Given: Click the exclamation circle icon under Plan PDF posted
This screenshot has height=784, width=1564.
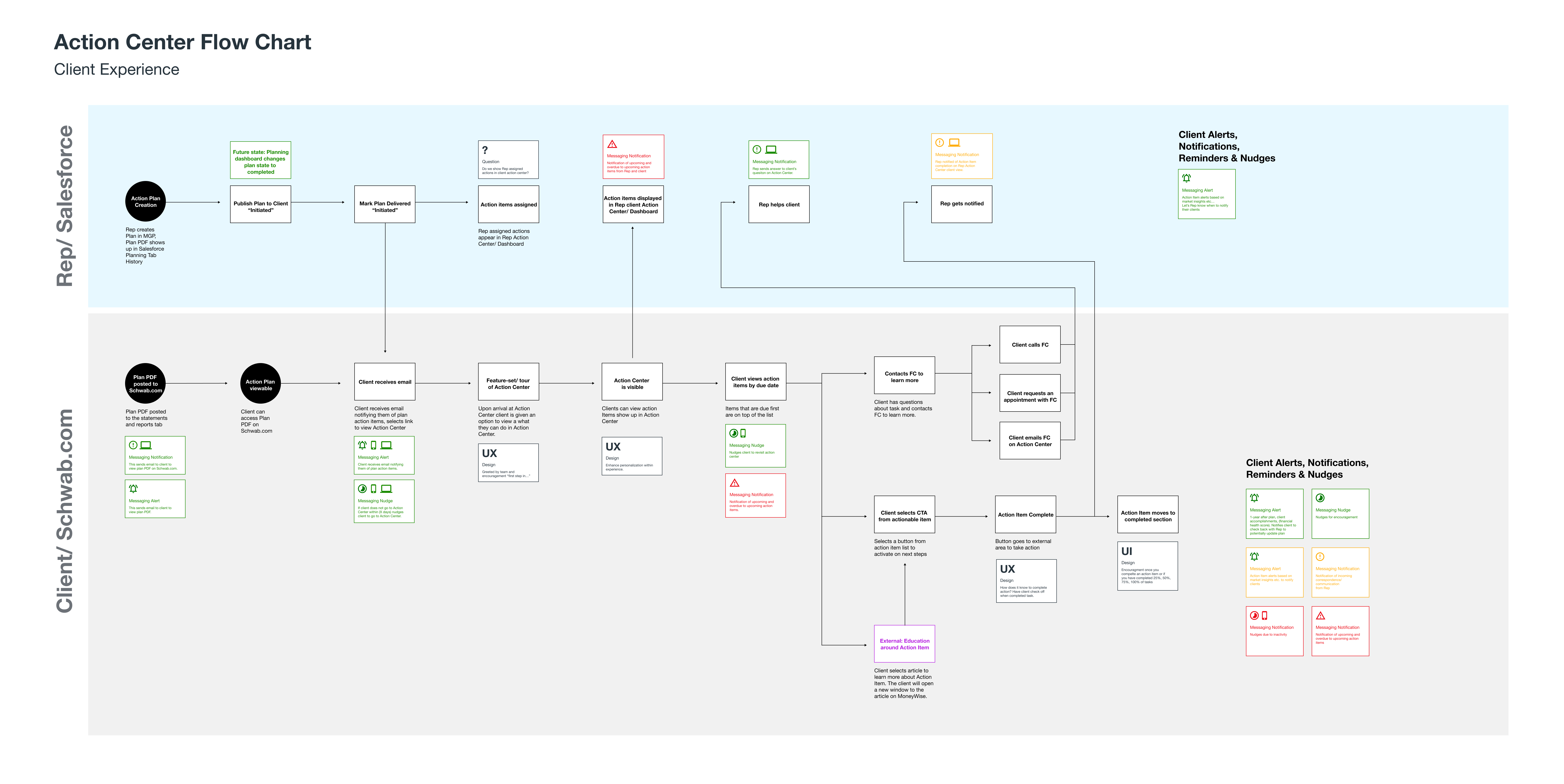Looking at the screenshot, I should pos(133,445).
